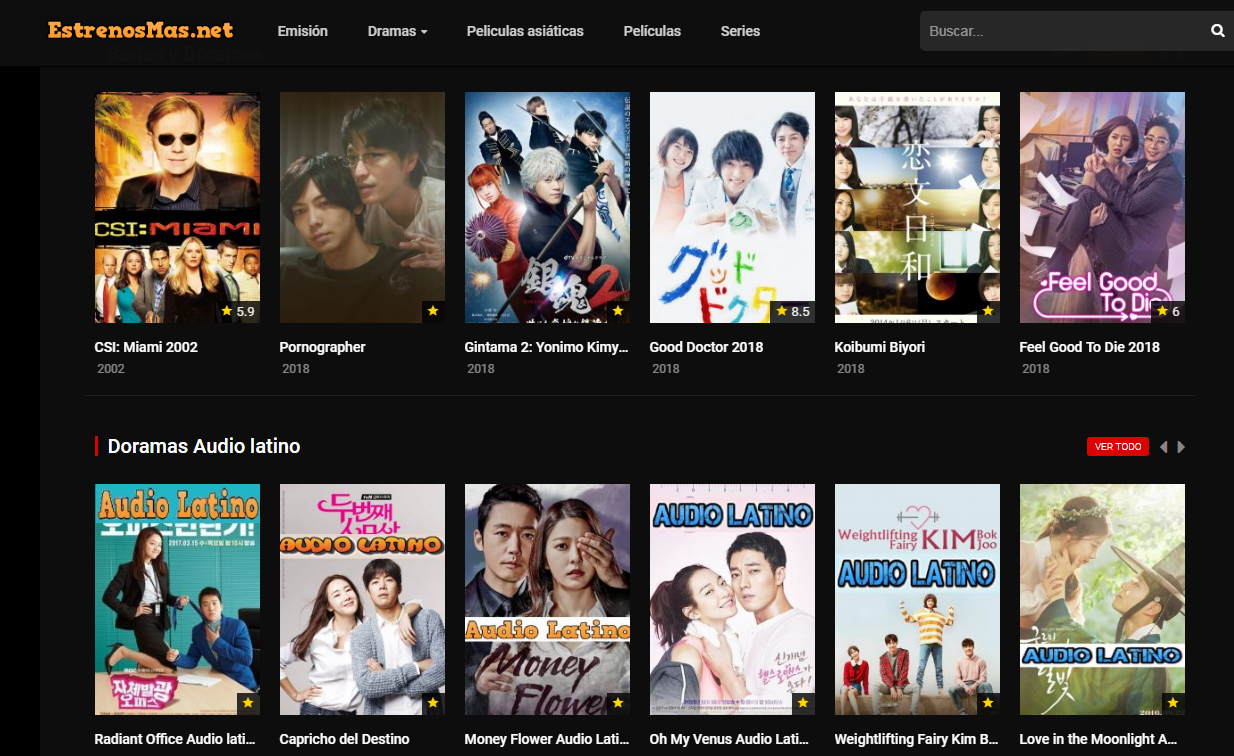This screenshot has height=756, width=1234.
Task: Open the Gintama 2 poster thumbnail
Action: [x=547, y=207]
